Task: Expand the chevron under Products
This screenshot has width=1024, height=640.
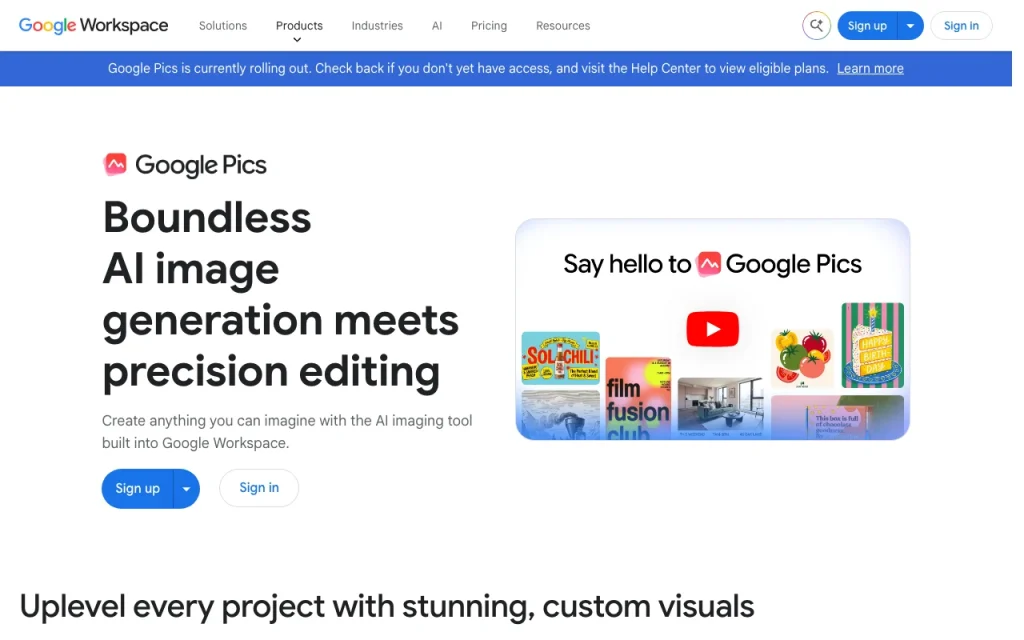Action: click(x=297, y=40)
